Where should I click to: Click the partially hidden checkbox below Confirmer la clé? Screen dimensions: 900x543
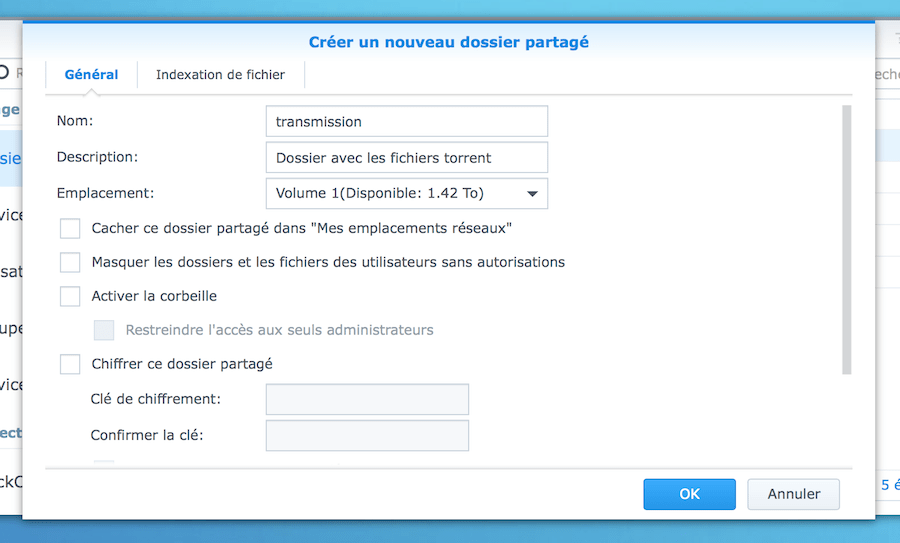click(104, 463)
